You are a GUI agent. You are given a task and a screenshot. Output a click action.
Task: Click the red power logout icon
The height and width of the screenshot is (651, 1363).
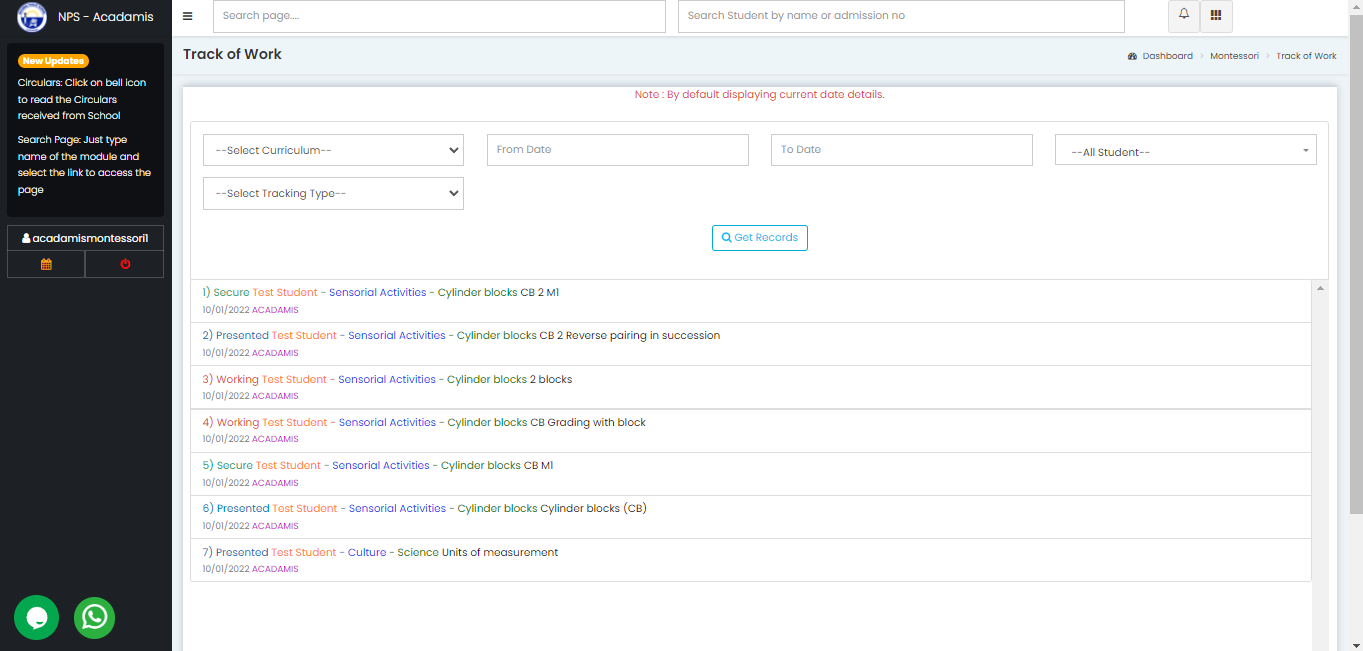125,264
